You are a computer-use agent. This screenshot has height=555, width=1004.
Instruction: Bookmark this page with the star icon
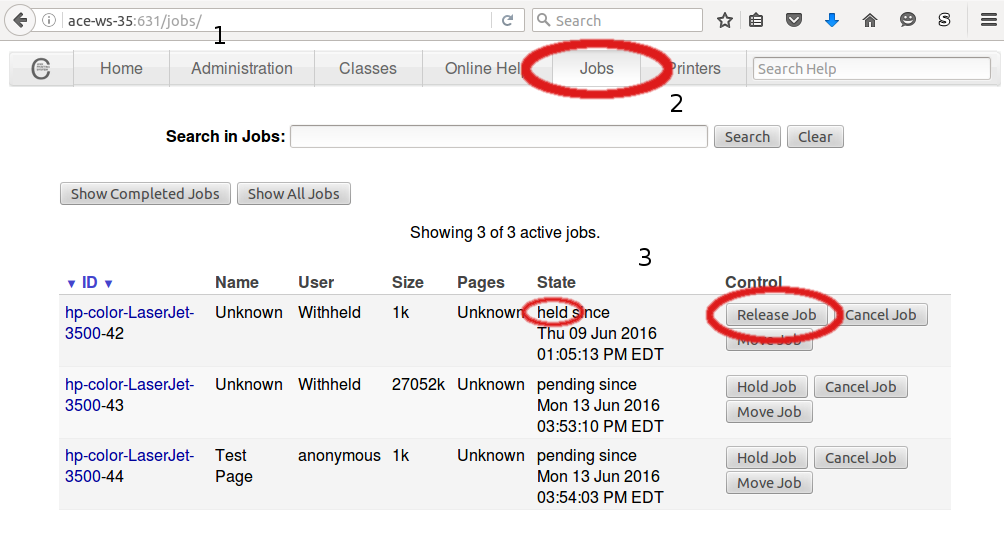point(725,20)
